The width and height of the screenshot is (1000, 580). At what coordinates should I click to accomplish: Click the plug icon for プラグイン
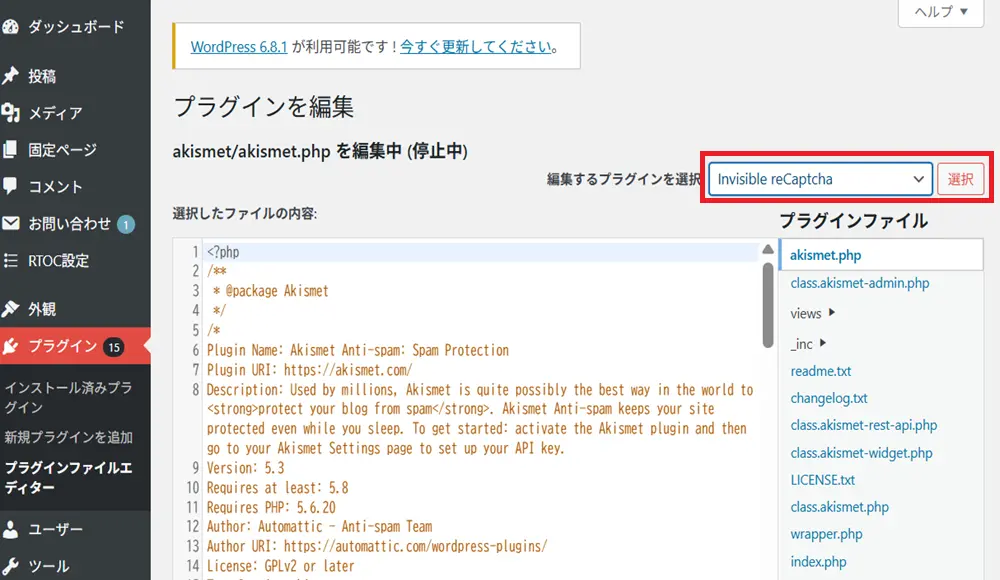click(10, 346)
